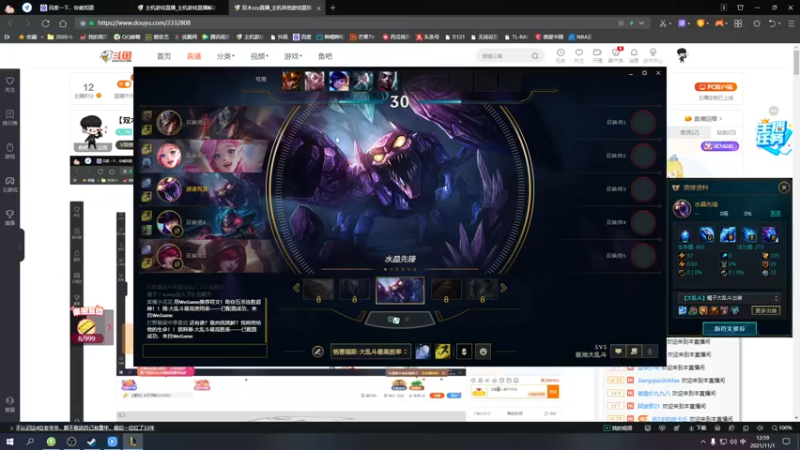Toggle the chat bubble button at bottom right
The height and width of the screenshot is (450, 800).
(618, 351)
